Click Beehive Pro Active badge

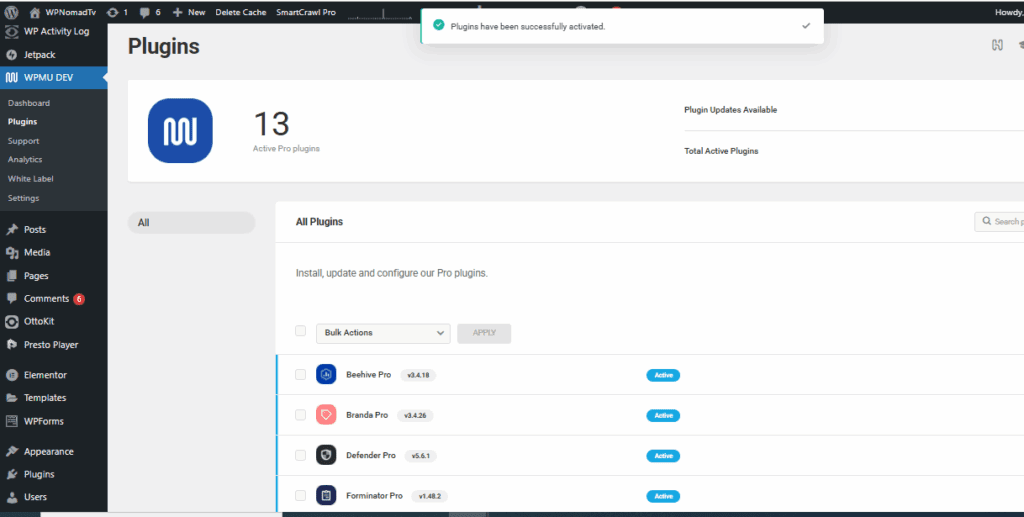tap(663, 375)
